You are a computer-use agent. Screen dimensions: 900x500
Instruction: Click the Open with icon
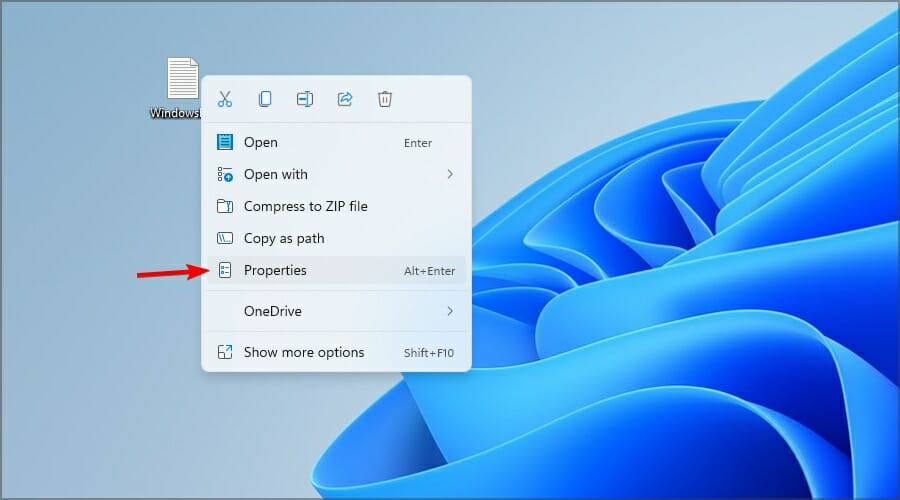225,174
